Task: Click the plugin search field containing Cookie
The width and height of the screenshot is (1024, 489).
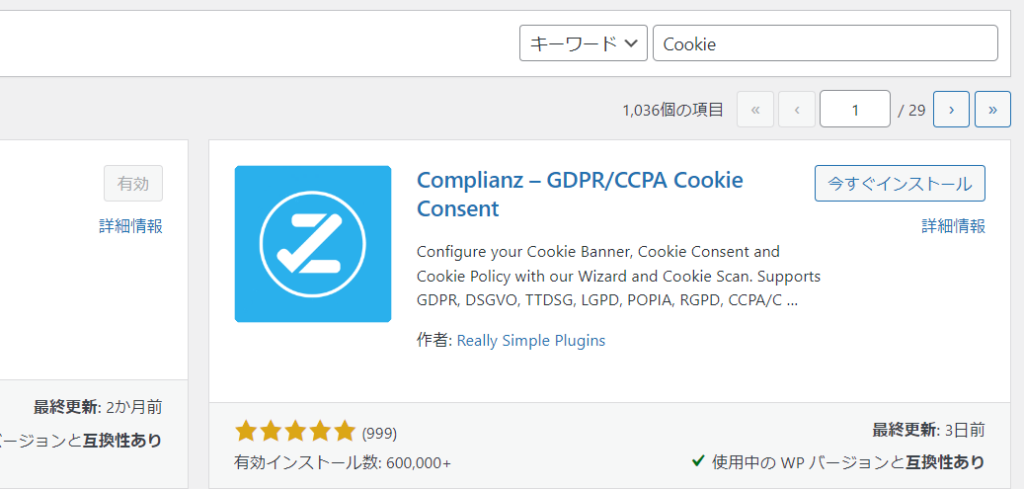Action: click(x=825, y=44)
